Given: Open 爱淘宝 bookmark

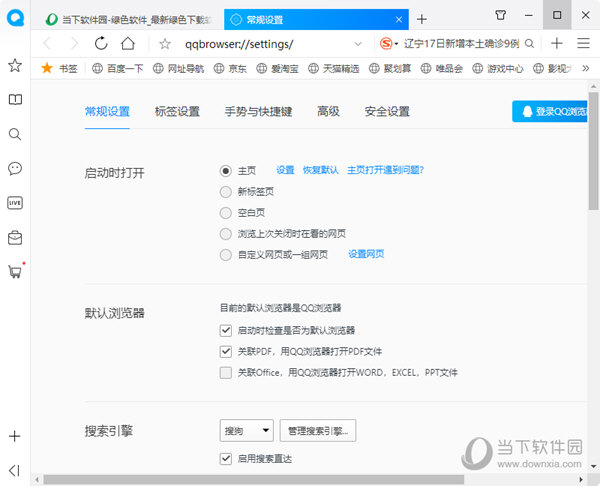Looking at the screenshot, I should click(x=277, y=68).
